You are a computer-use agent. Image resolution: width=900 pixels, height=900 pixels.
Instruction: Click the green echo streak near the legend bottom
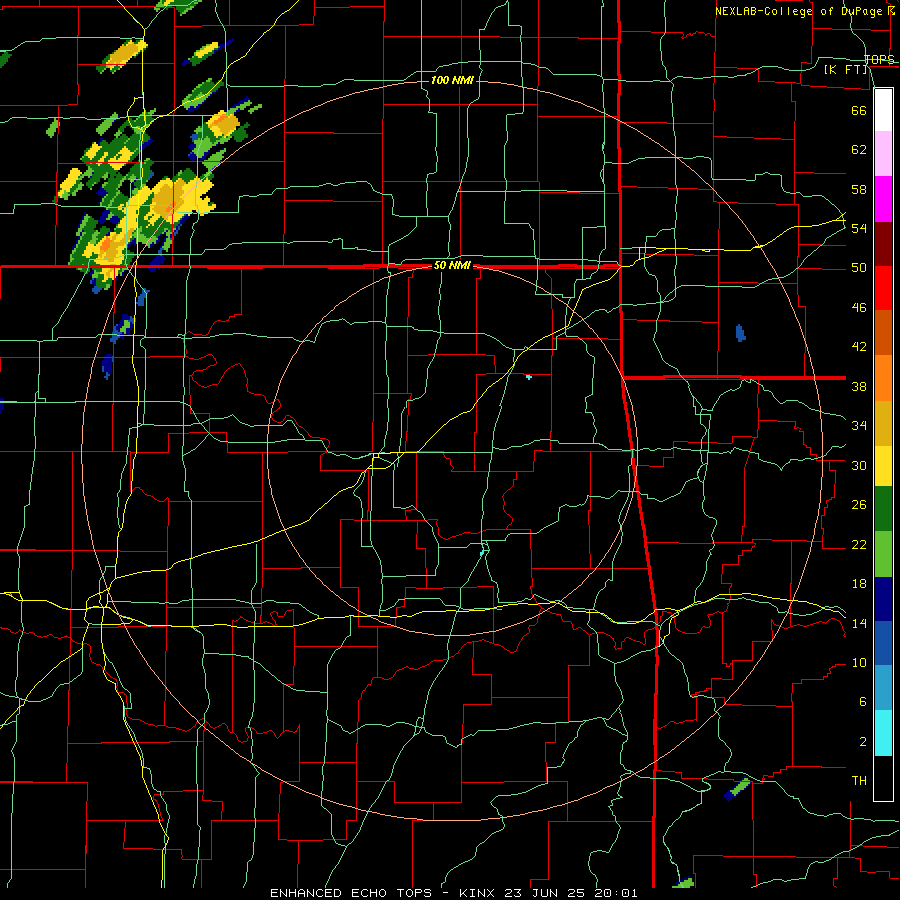coord(737,790)
